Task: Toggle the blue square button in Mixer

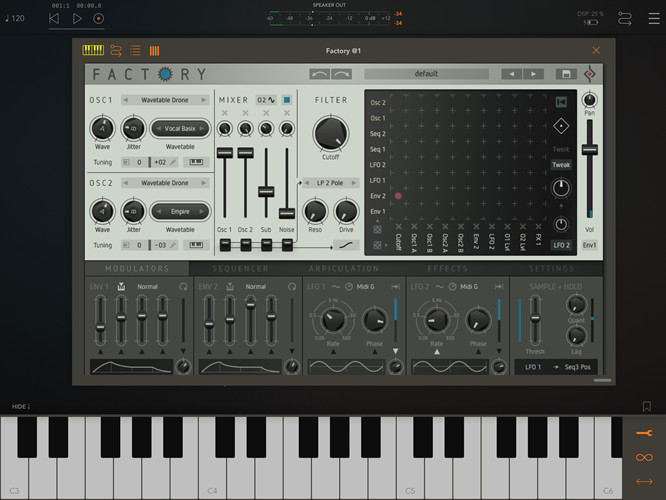Action: pos(287,100)
